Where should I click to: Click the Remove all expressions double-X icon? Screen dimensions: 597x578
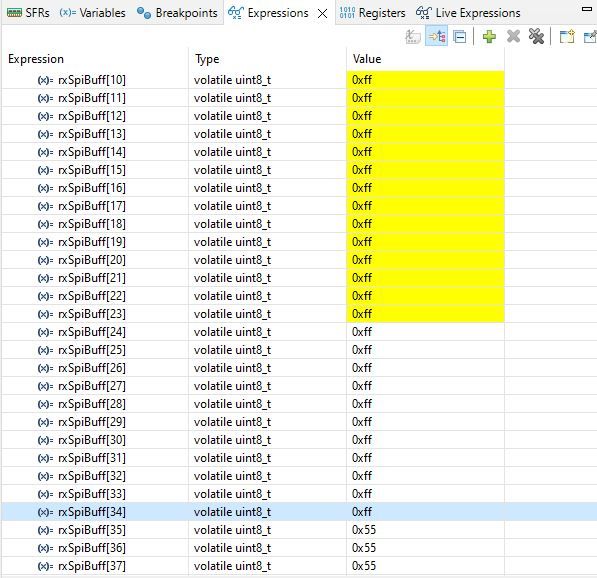coord(536,37)
